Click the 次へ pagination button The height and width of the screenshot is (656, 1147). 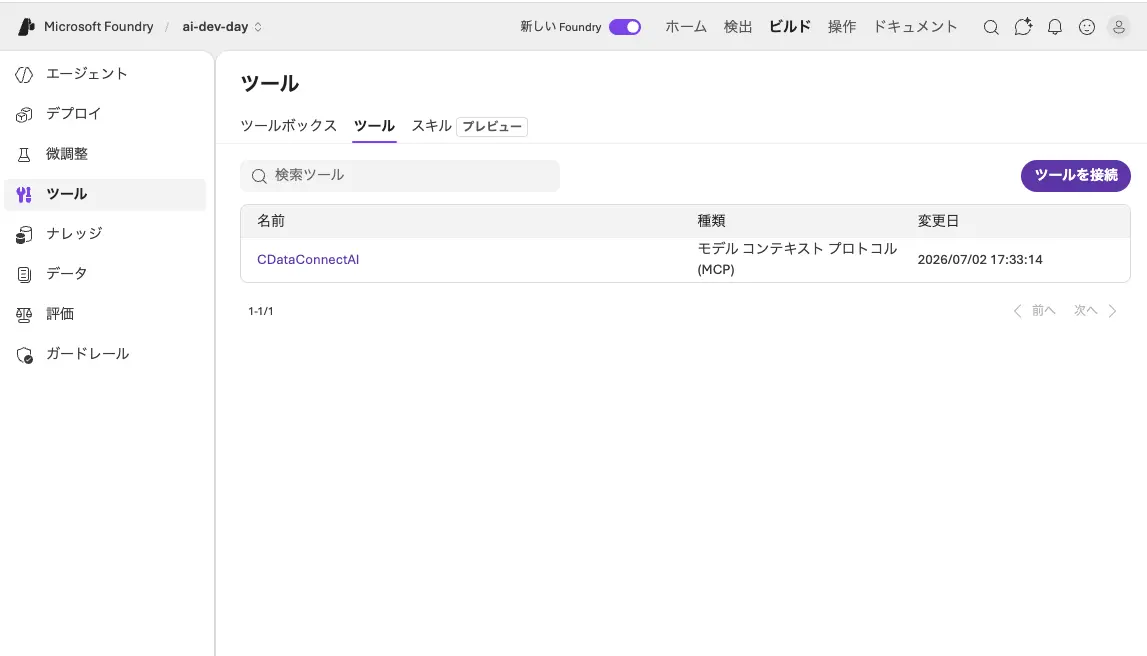[x=1095, y=311]
